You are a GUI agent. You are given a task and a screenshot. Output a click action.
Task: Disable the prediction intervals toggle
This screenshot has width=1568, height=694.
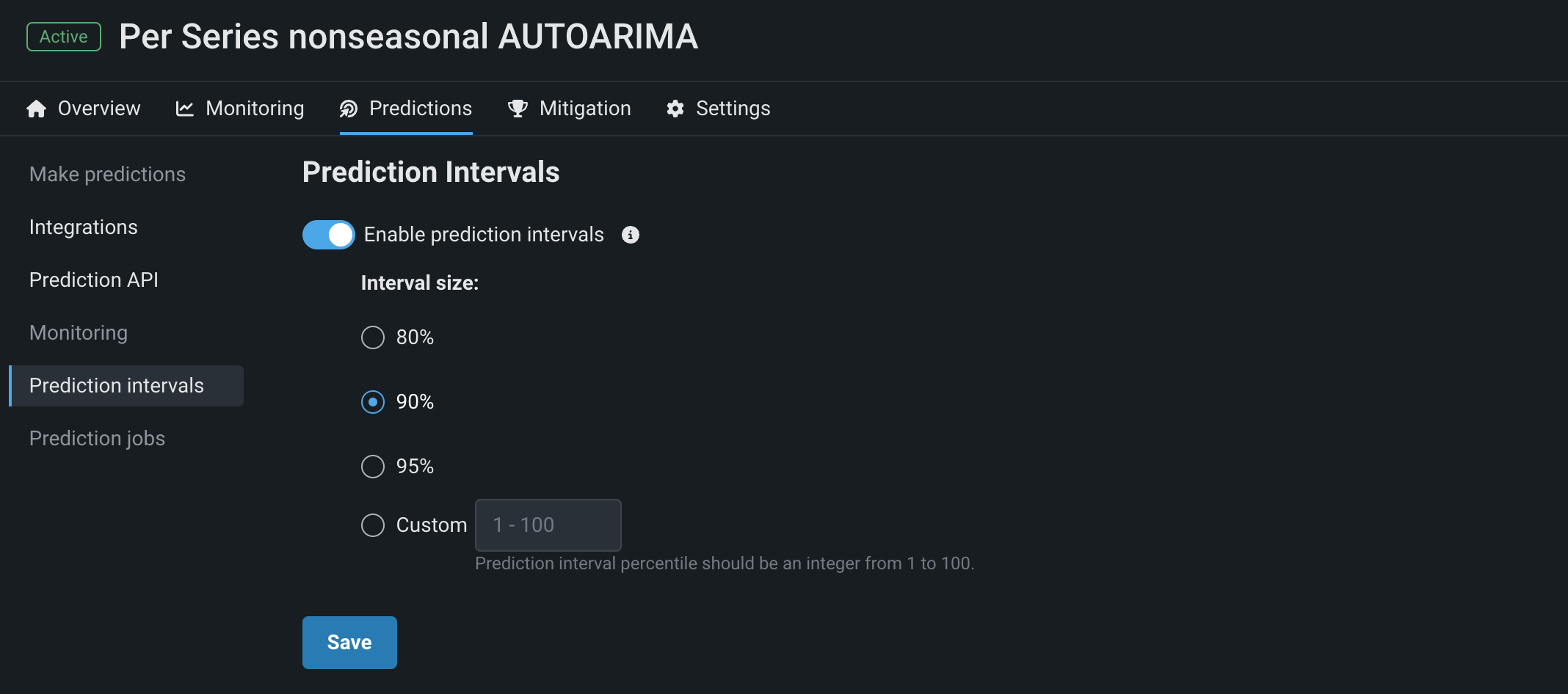[x=329, y=235]
